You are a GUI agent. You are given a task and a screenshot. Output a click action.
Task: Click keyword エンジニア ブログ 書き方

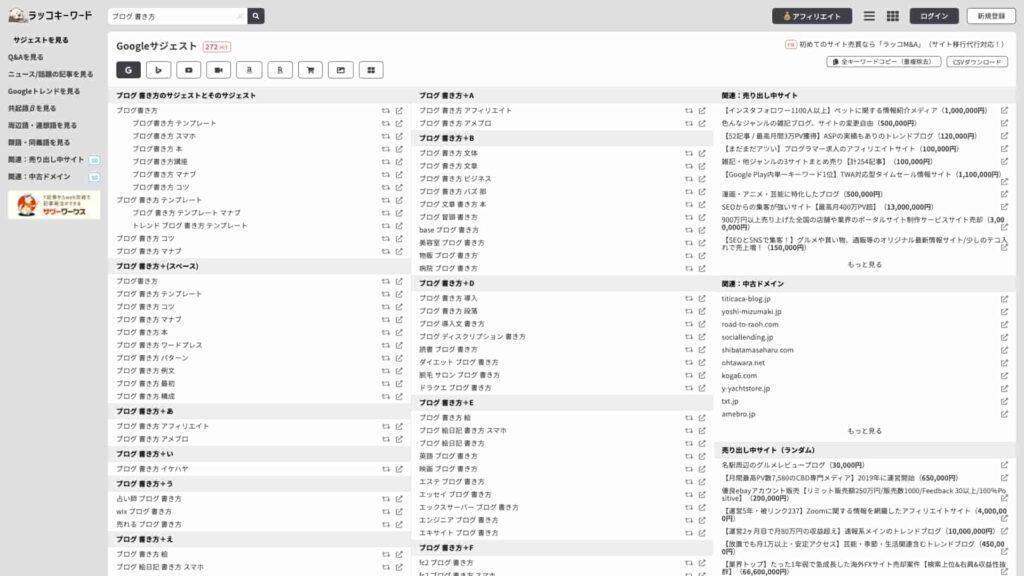click(x=458, y=520)
